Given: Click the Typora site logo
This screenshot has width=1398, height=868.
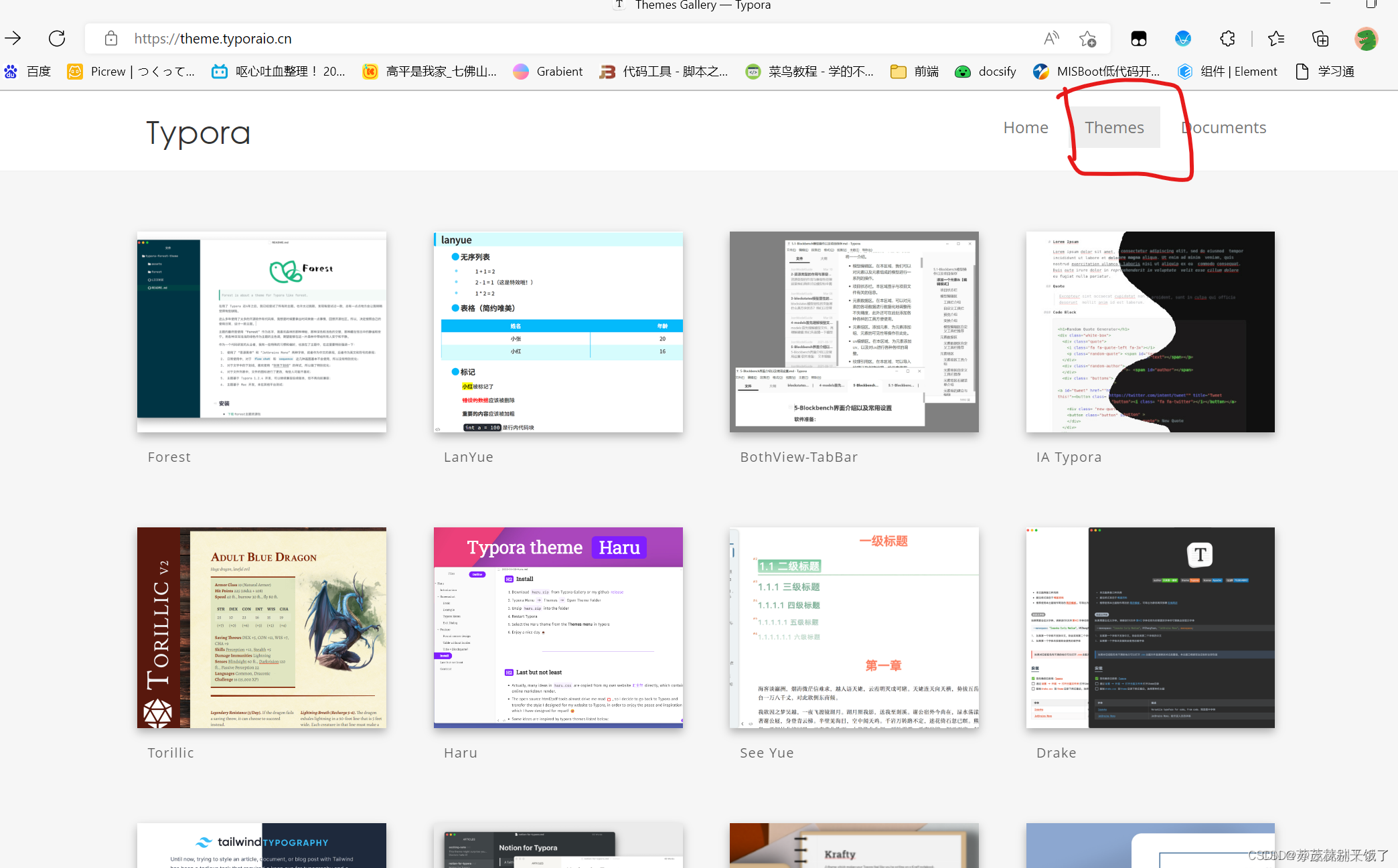Looking at the screenshot, I should pyautogui.click(x=198, y=133).
